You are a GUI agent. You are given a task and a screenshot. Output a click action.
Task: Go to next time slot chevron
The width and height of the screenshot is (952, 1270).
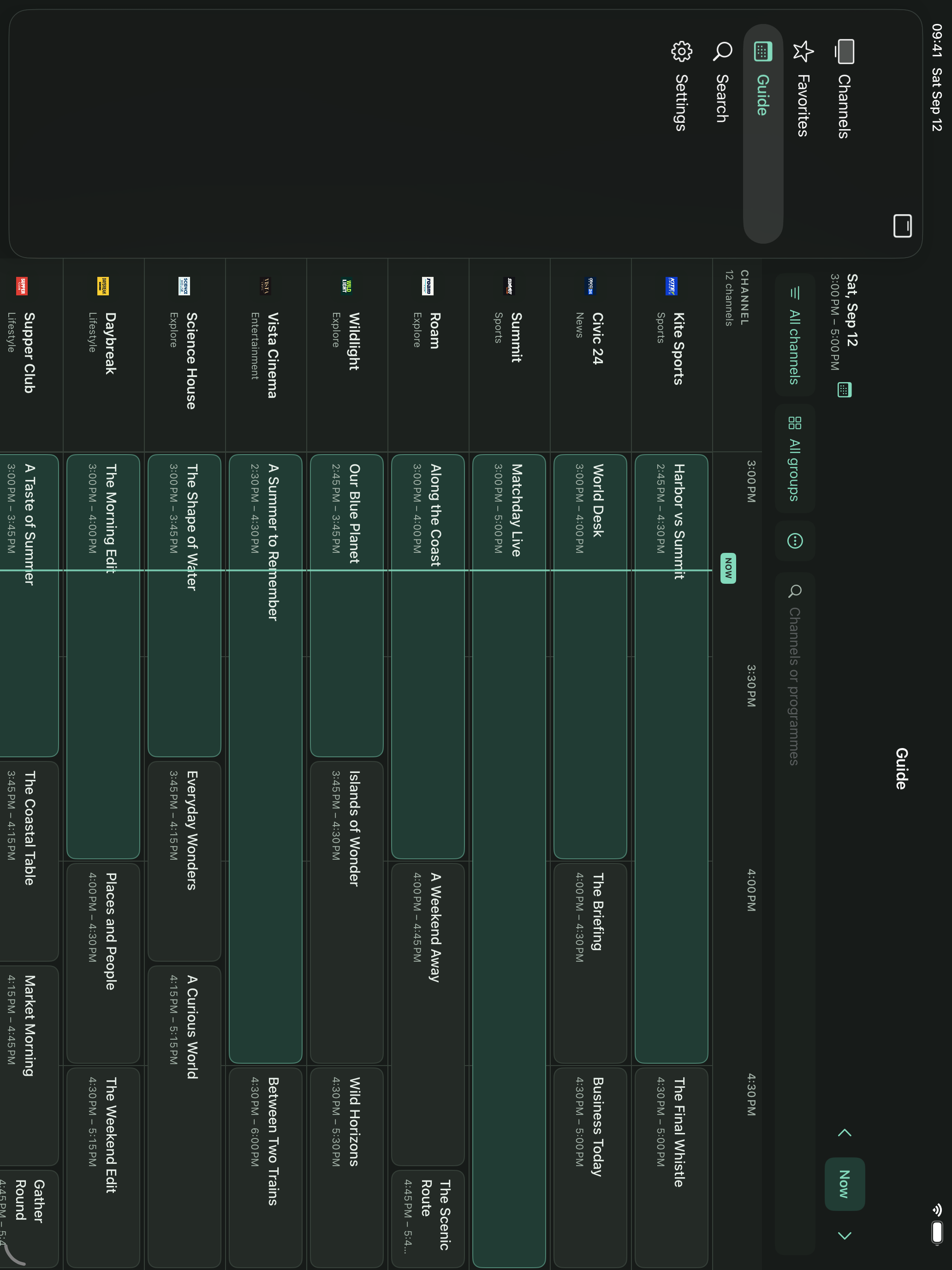[844, 1235]
